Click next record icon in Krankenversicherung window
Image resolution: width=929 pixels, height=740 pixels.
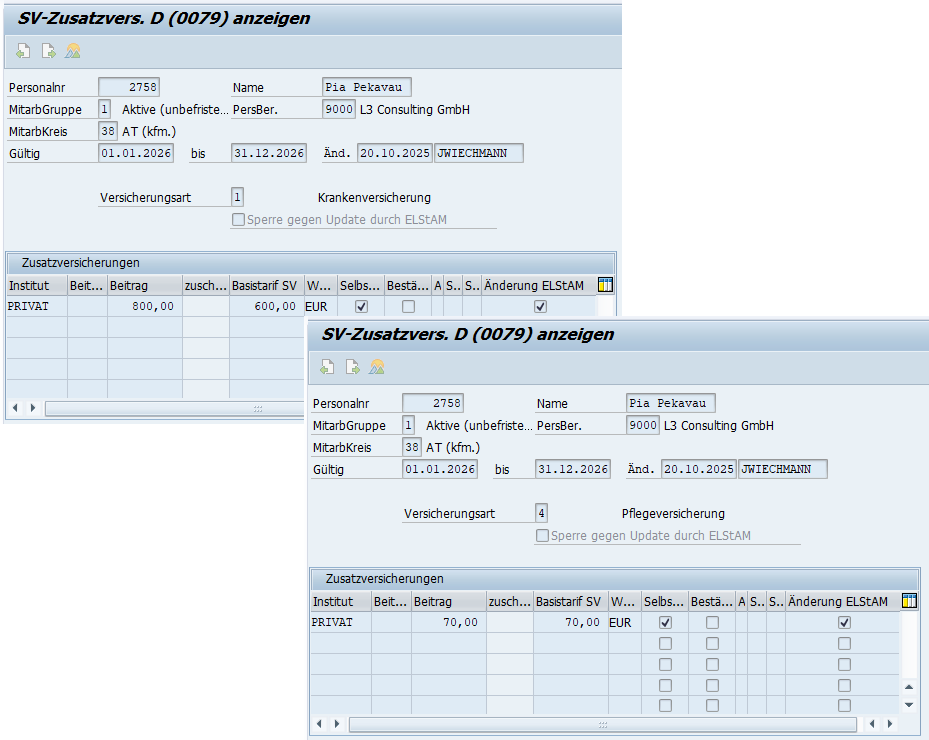[48, 51]
